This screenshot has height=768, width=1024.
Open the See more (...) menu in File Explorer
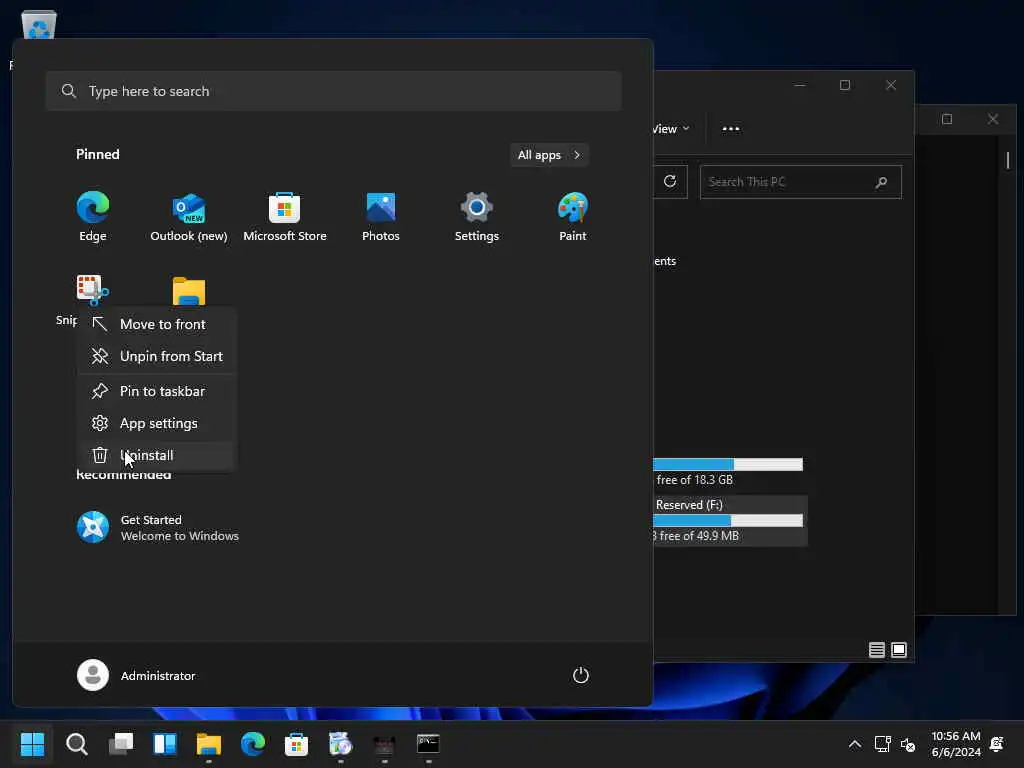[731, 129]
